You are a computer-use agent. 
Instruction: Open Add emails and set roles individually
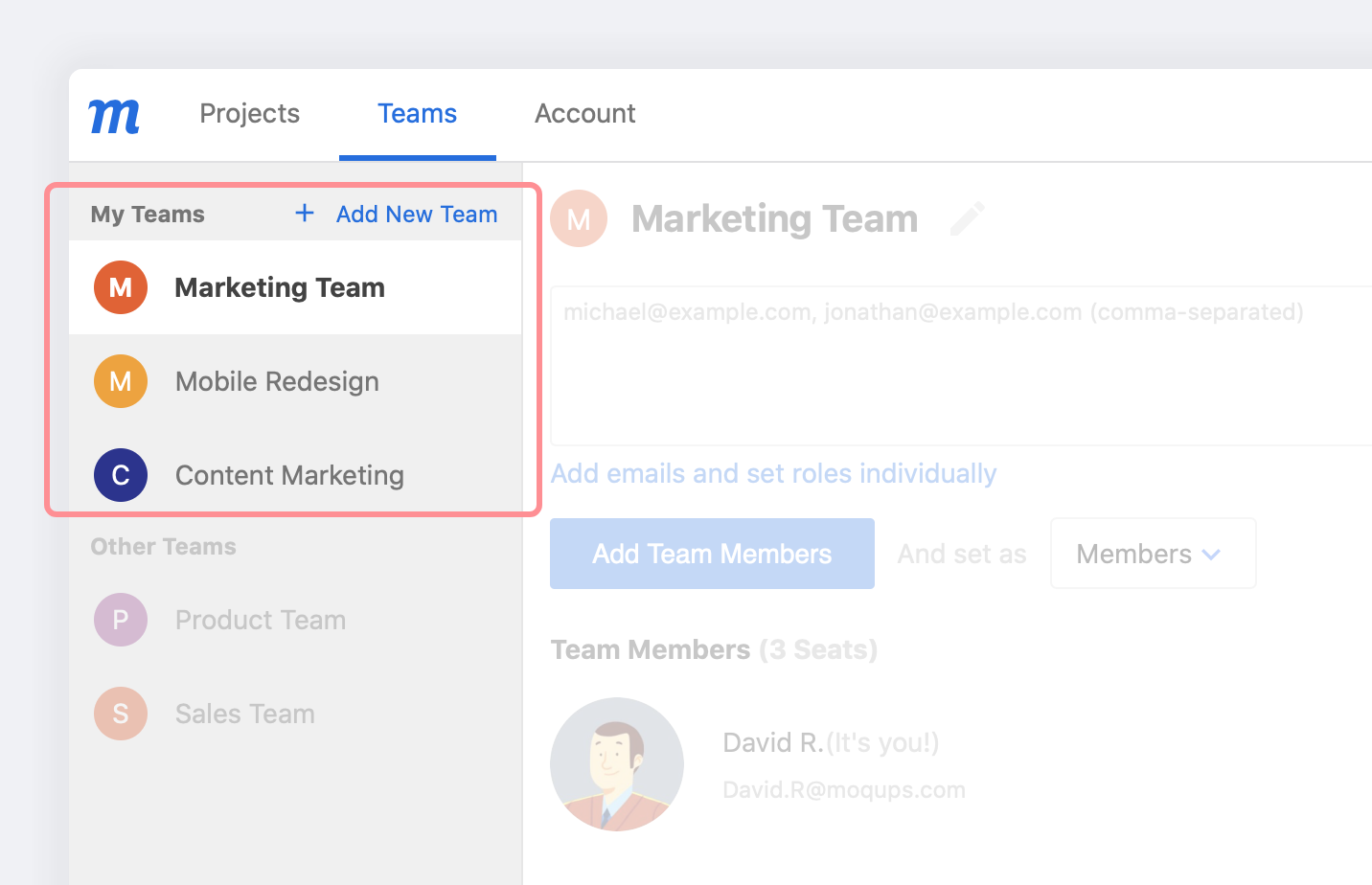click(773, 472)
